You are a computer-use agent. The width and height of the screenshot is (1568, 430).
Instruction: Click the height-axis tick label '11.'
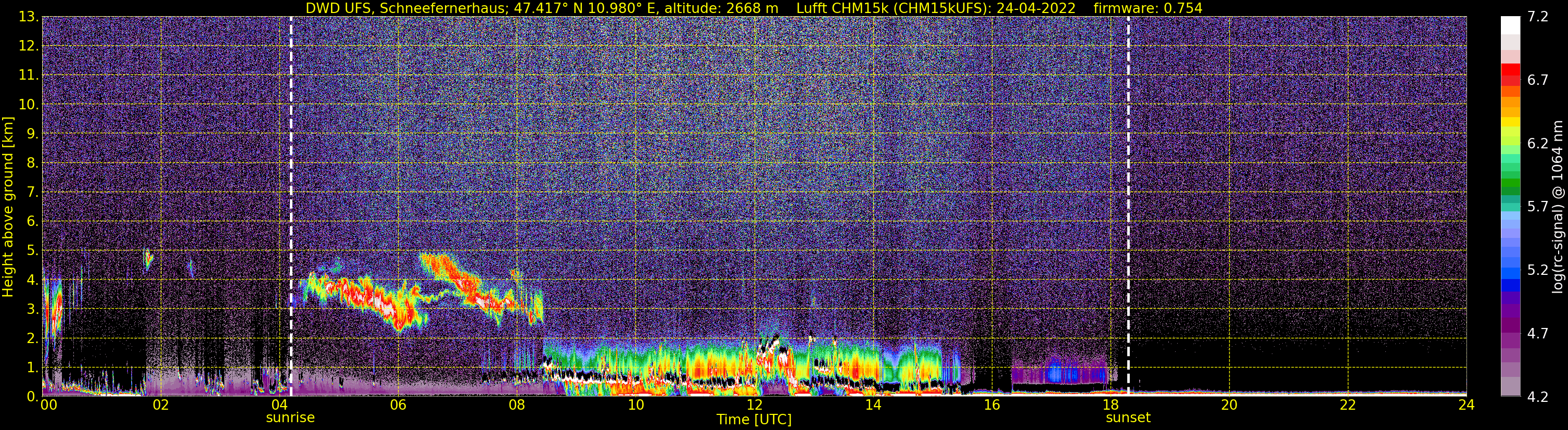(x=28, y=75)
